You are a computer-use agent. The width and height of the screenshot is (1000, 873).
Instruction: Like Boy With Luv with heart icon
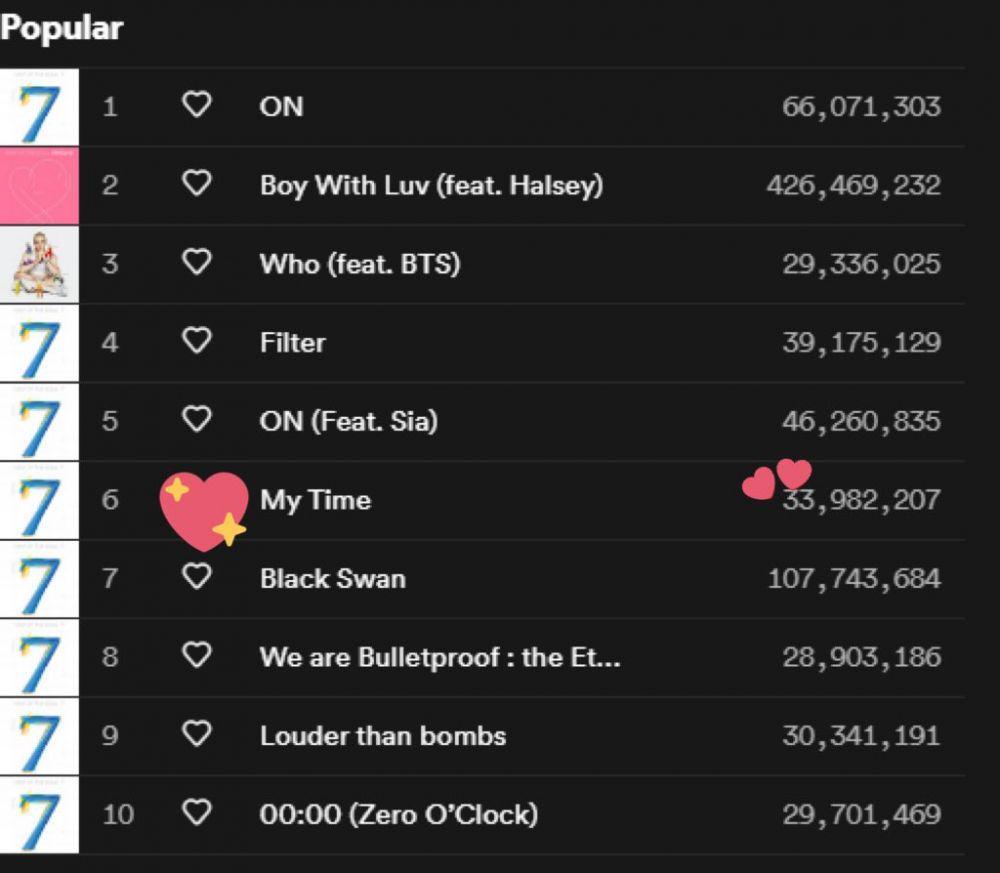pyautogui.click(x=196, y=184)
